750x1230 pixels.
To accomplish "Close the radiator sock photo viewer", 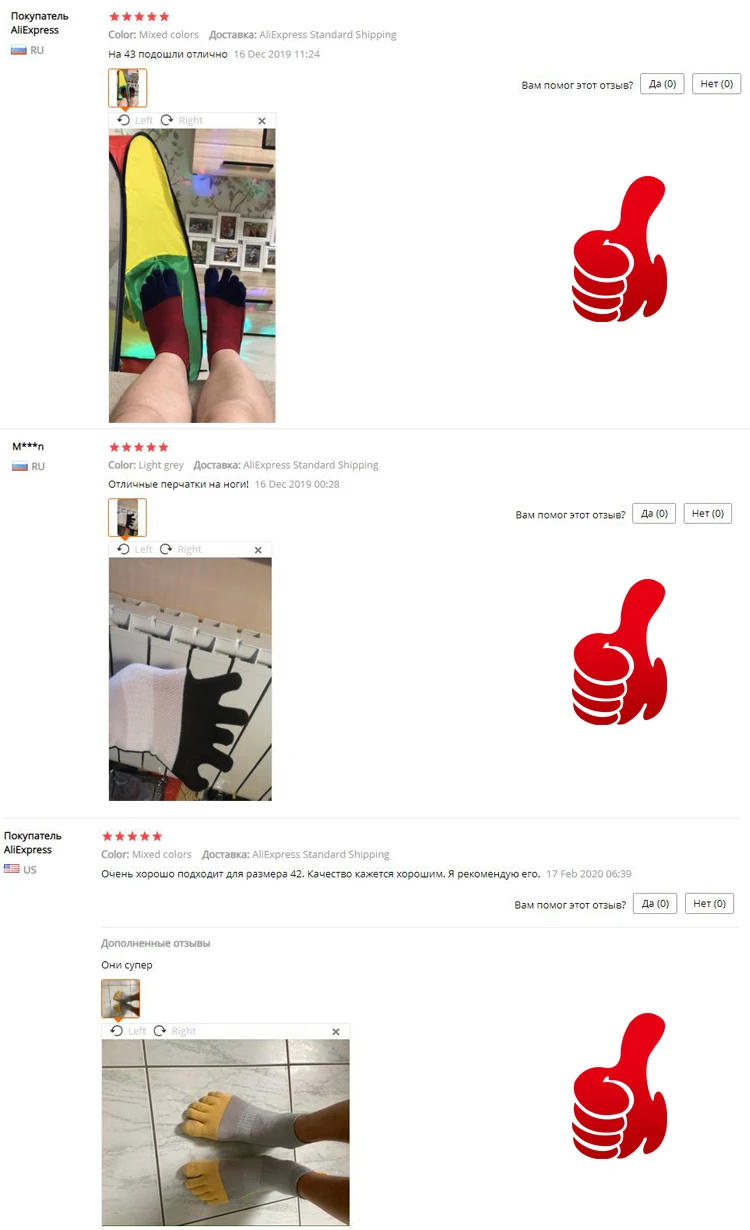I will (258, 550).
